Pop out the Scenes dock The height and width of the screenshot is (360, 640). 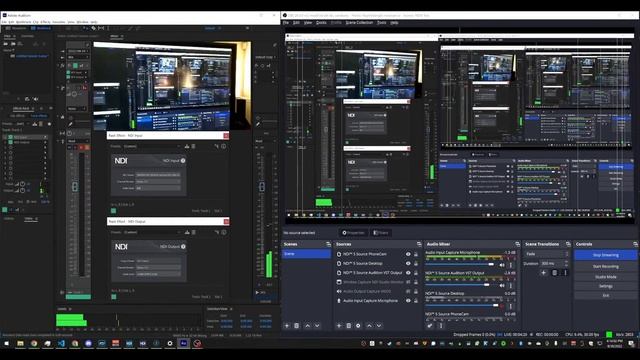[328, 244]
